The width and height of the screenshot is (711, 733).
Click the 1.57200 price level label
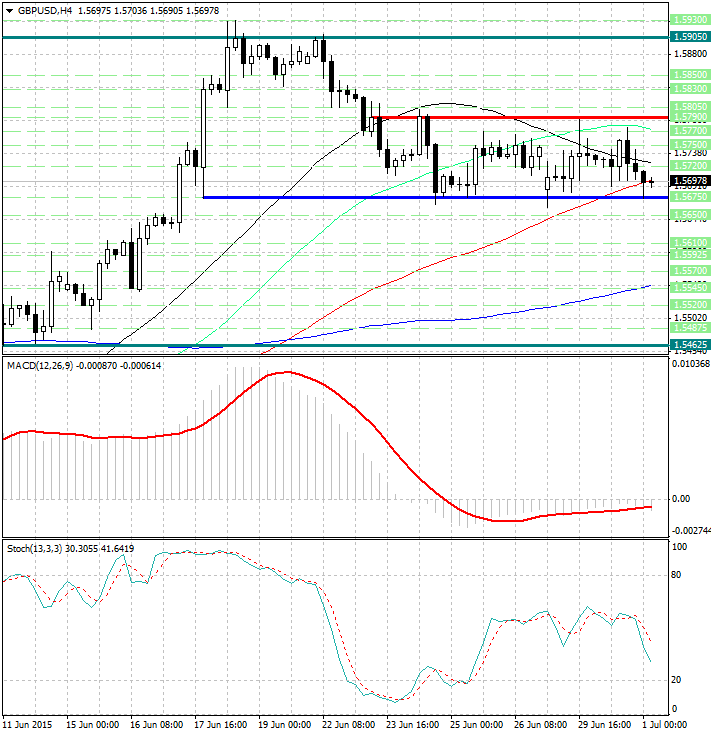tap(690, 165)
